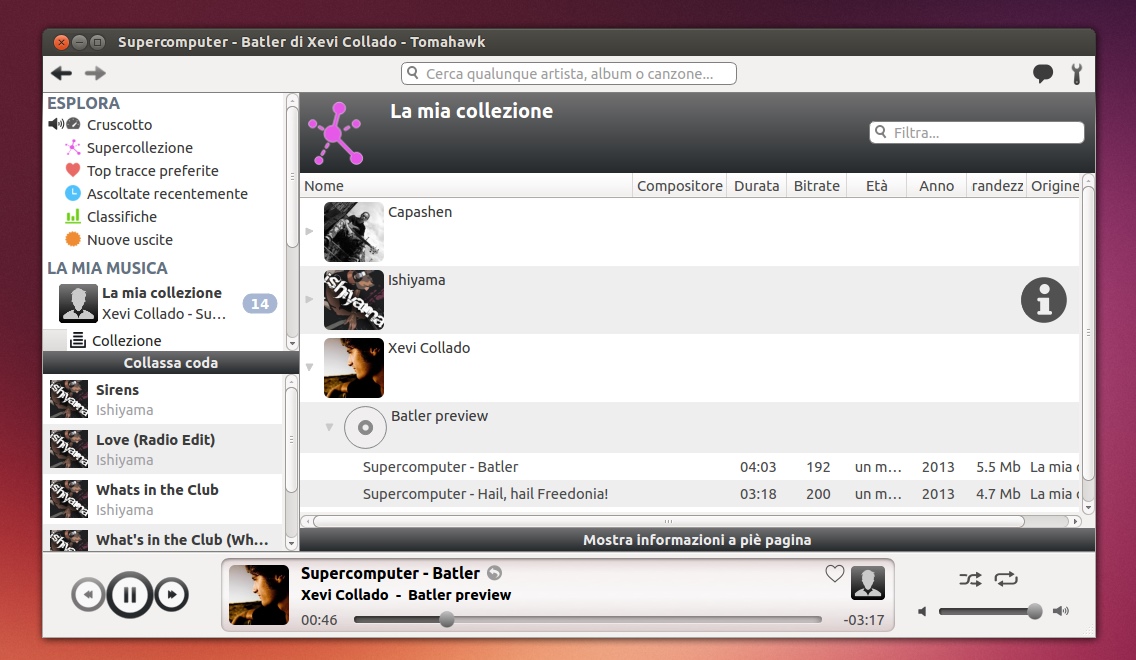Open Nuove uscite in sidebar
The height and width of the screenshot is (660, 1136).
(130, 240)
